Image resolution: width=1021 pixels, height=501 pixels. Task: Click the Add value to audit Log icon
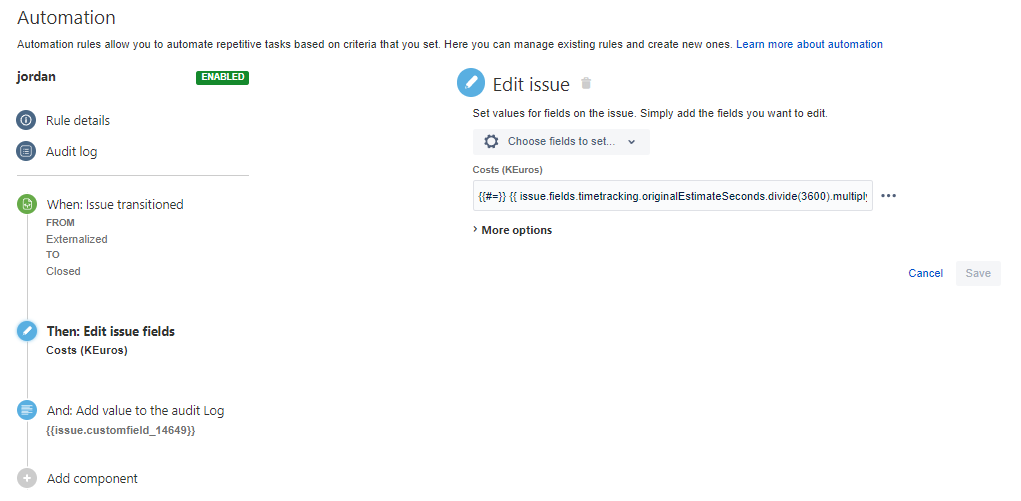pyautogui.click(x=27, y=410)
